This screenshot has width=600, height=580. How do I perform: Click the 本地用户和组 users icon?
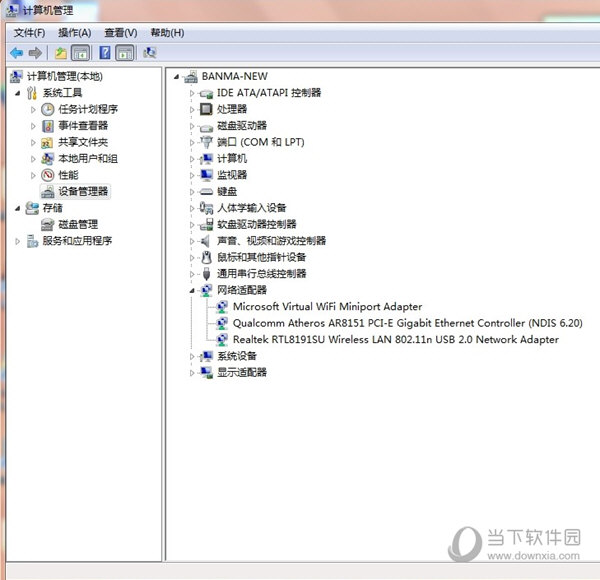pos(47,159)
